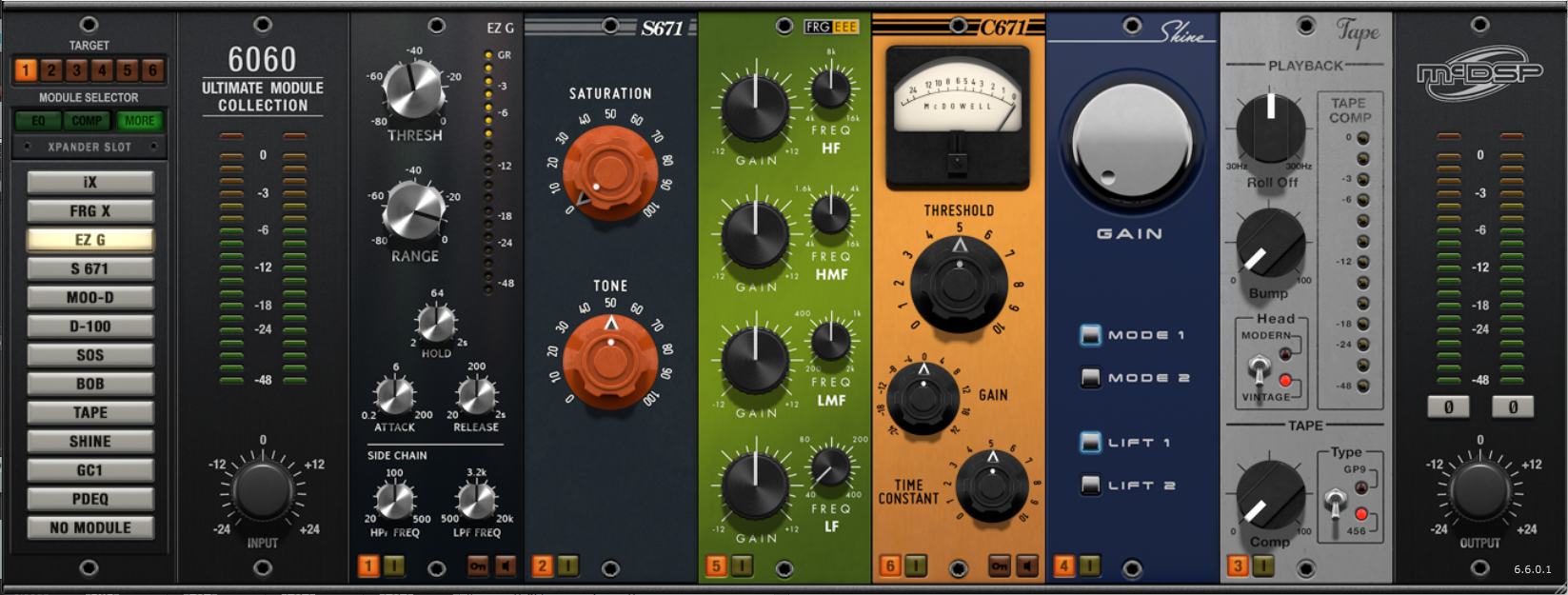The width and height of the screenshot is (1568, 595).
Task: Load the SOS module
Action: pyautogui.click(x=90, y=355)
